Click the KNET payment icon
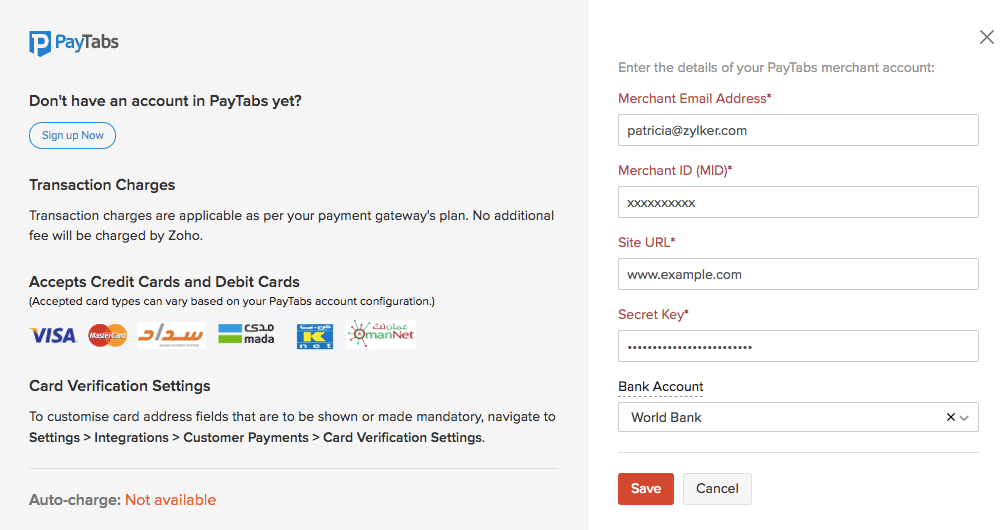This screenshot has height=530, width=1007. (314, 336)
